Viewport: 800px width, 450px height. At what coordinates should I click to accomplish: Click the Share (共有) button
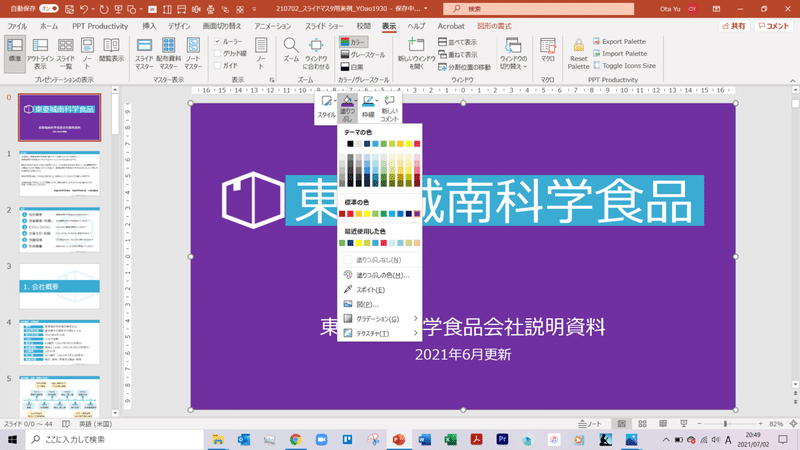coord(734,26)
